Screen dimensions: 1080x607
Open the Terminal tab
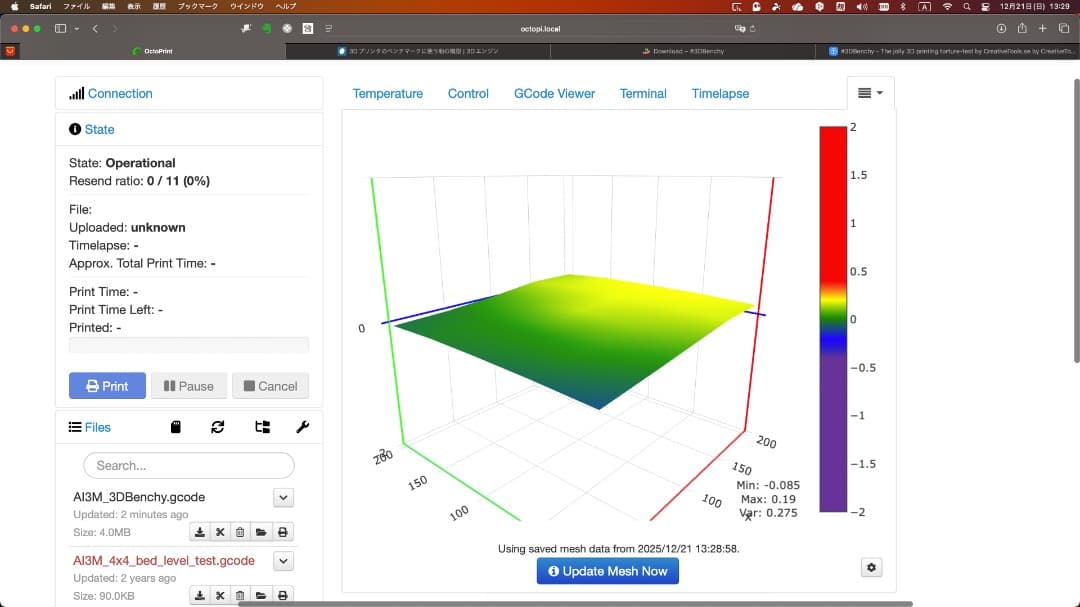click(x=643, y=93)
